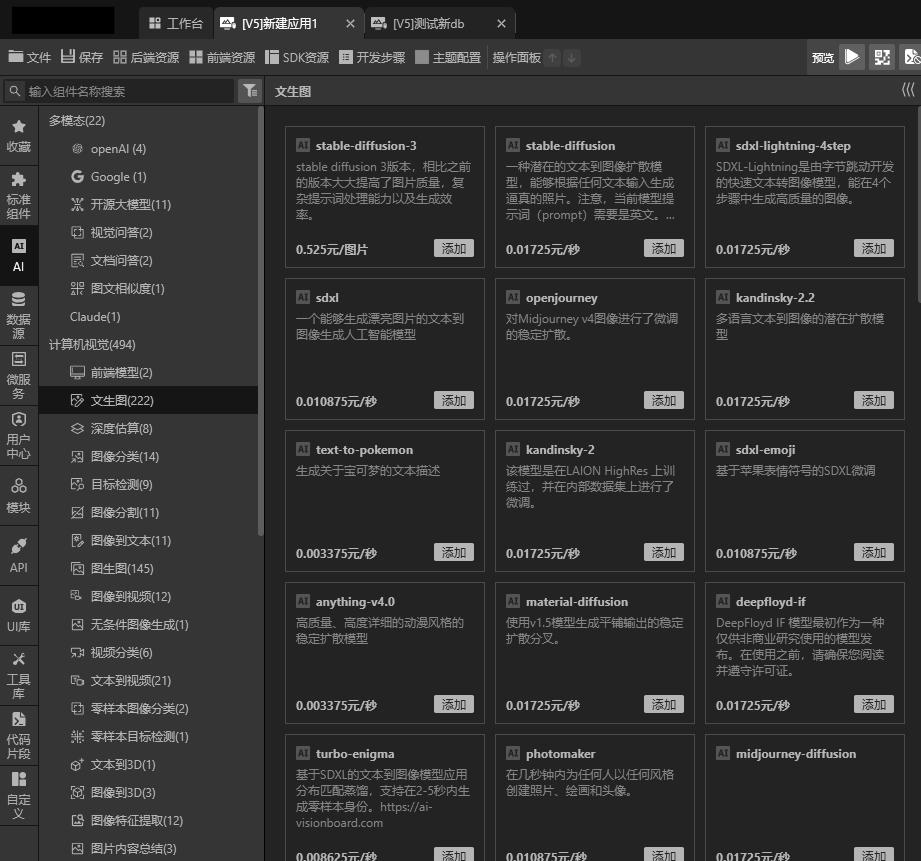Click the preview play button
The width and height of the screenshot is (921, 861).
(x=852, y=57)
